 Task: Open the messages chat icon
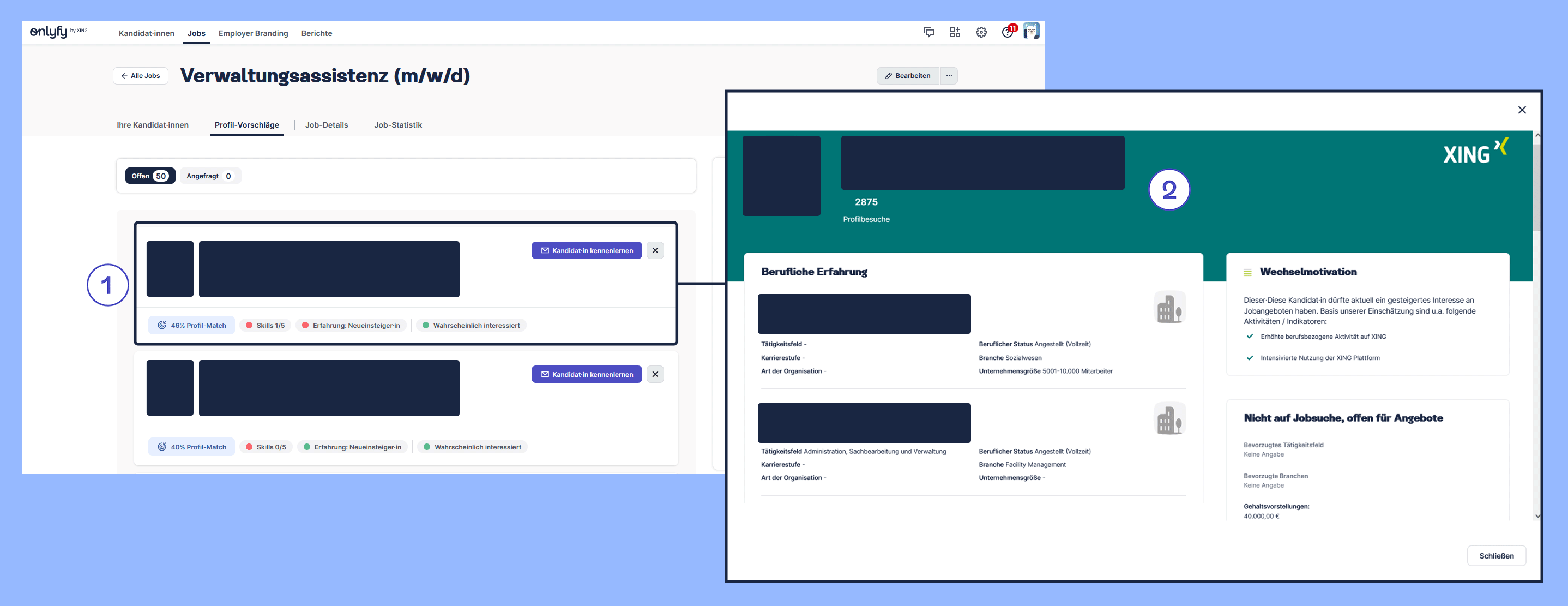pyautogui.click(x=928, y=32)
